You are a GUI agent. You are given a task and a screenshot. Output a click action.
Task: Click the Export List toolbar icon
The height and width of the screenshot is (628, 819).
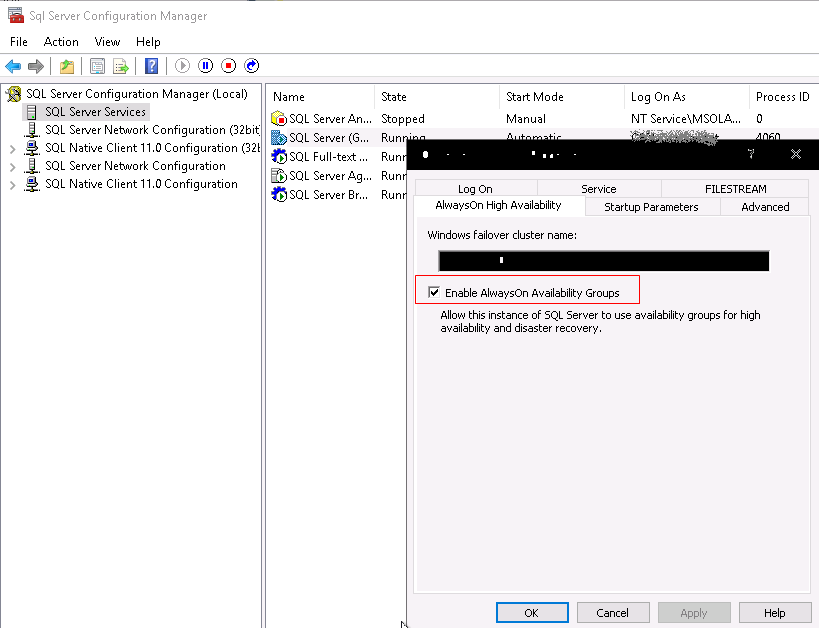coord(121,66)
